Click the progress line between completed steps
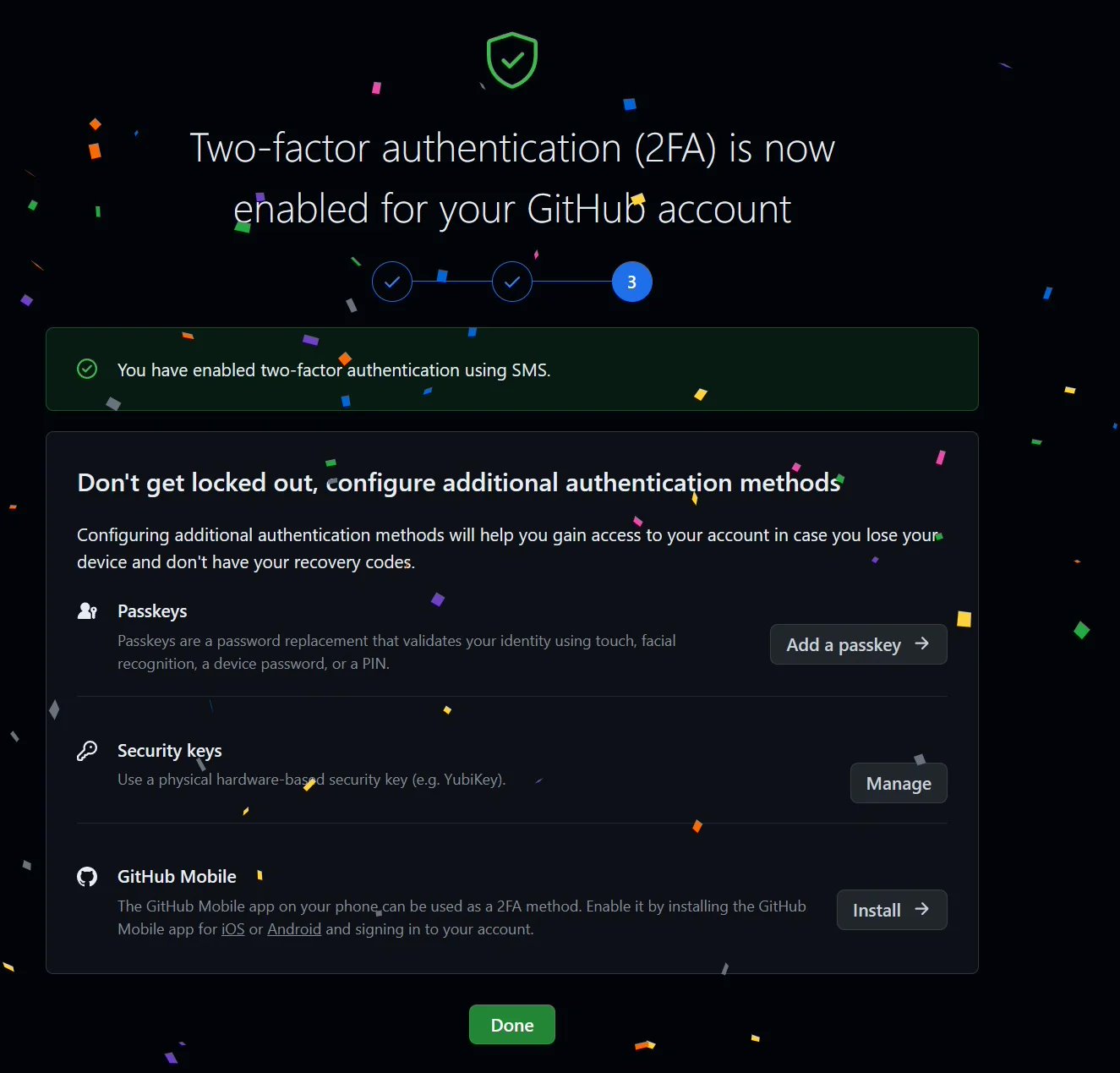Image resolution: width=1120 pixels, height=1073 pixels. tap(451, 282)
